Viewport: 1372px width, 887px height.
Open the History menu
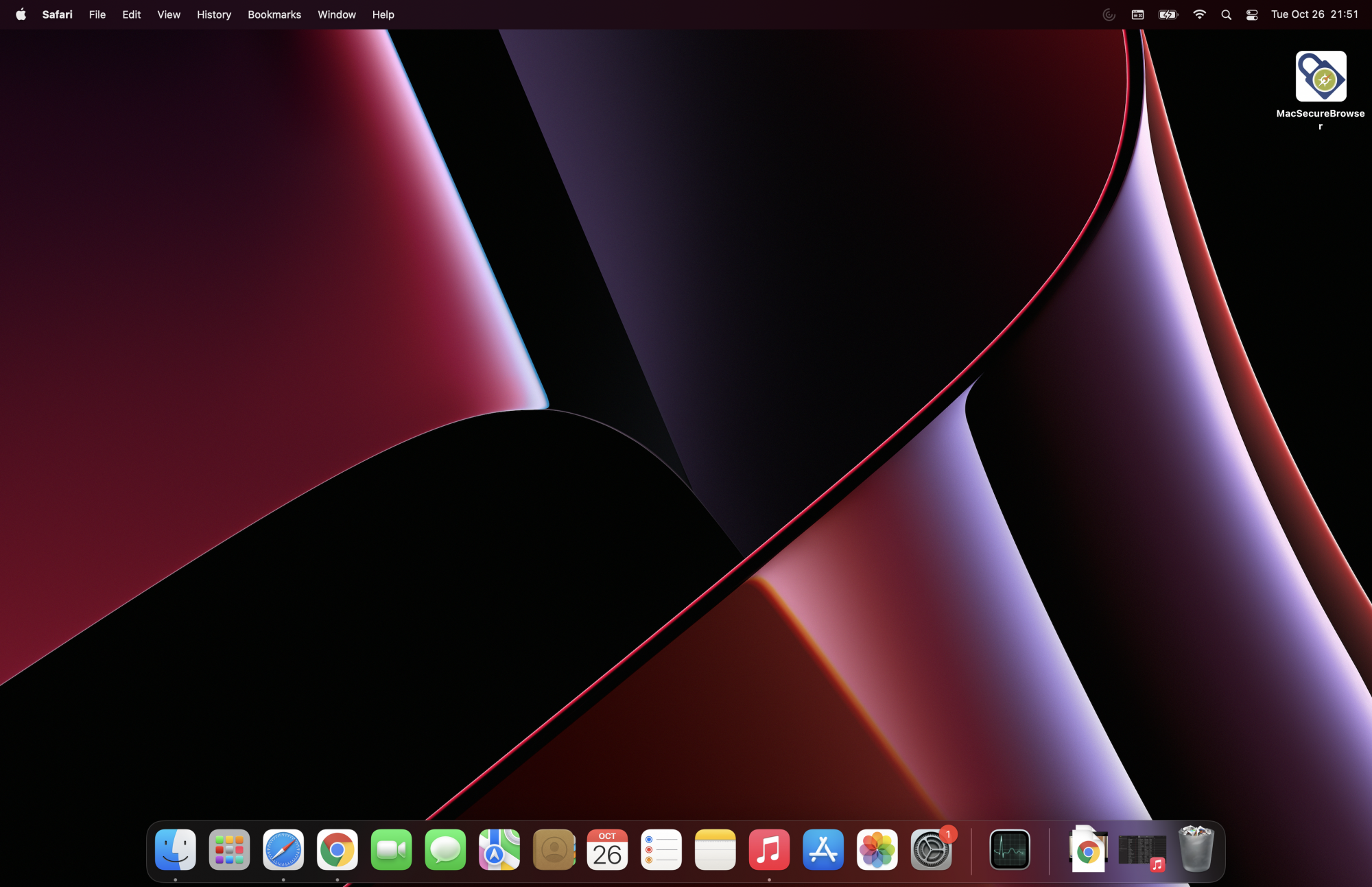[213, 14]
